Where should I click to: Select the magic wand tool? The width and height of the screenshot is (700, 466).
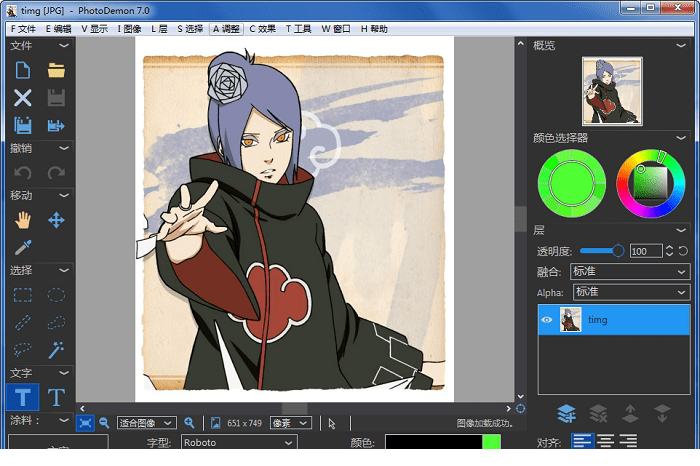[x=56, y=349]
